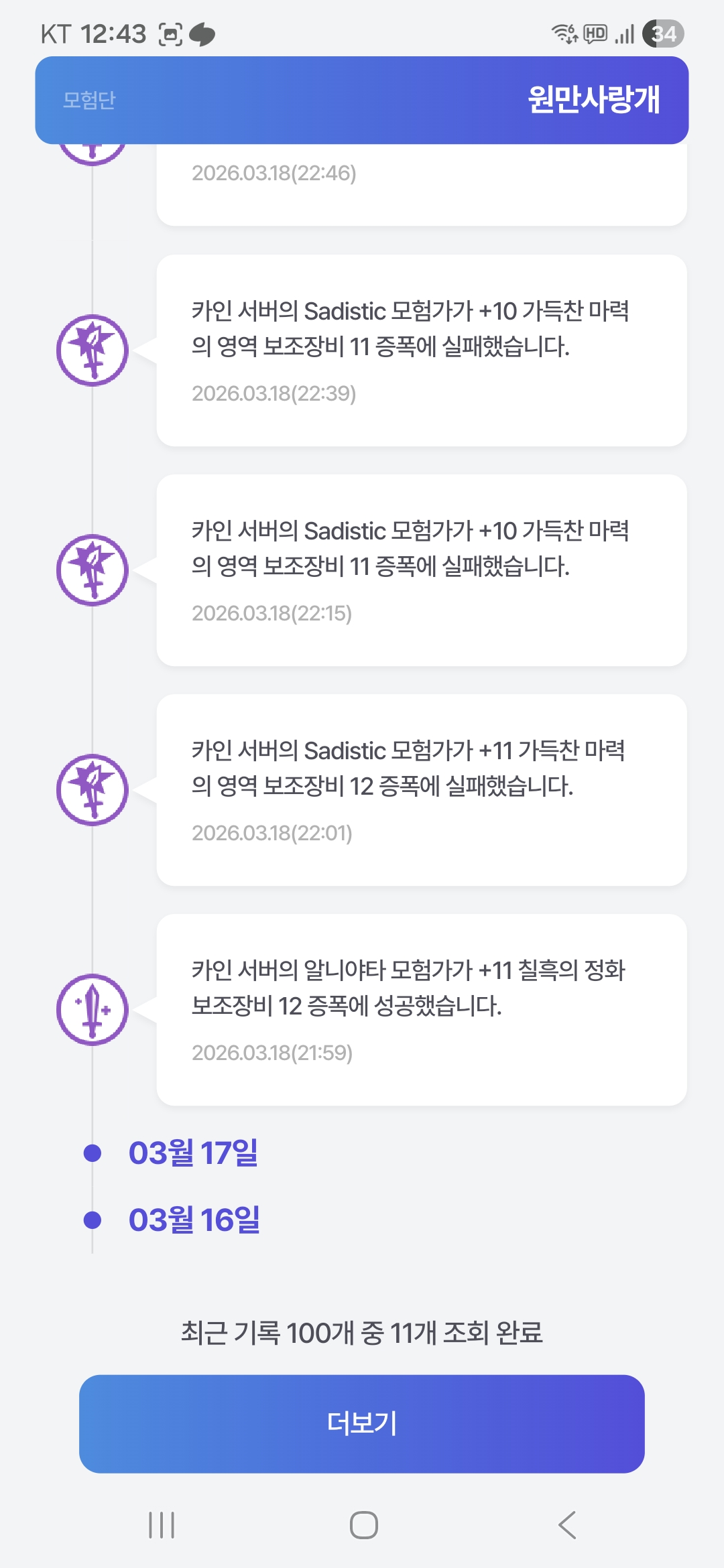724x1568 pixels.
Task: Open 알니야타 +11 칠흑의 정화 success card
Action: 421,1010
